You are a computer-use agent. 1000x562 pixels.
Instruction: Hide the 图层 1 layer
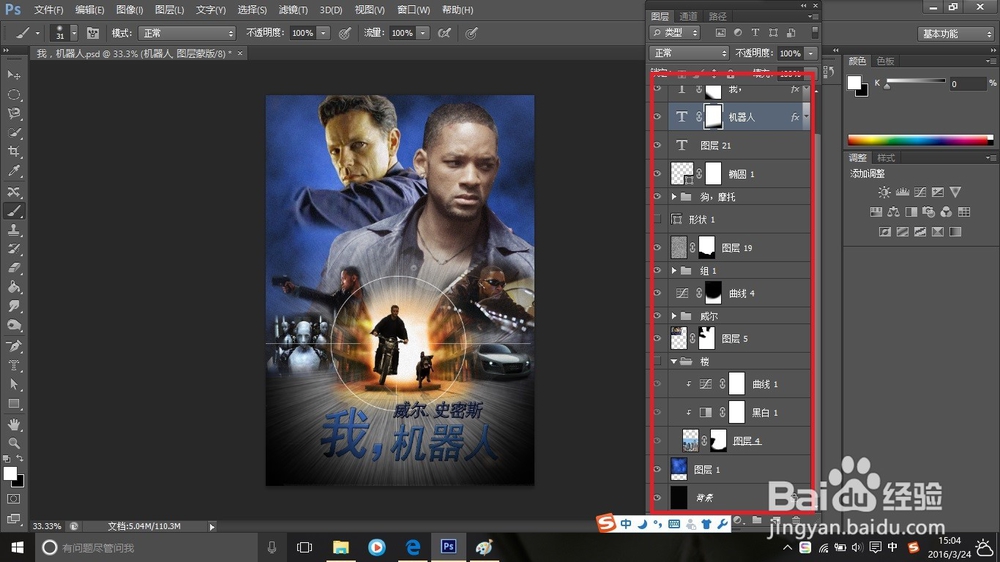pyautogui.click(x=658, y=470)
